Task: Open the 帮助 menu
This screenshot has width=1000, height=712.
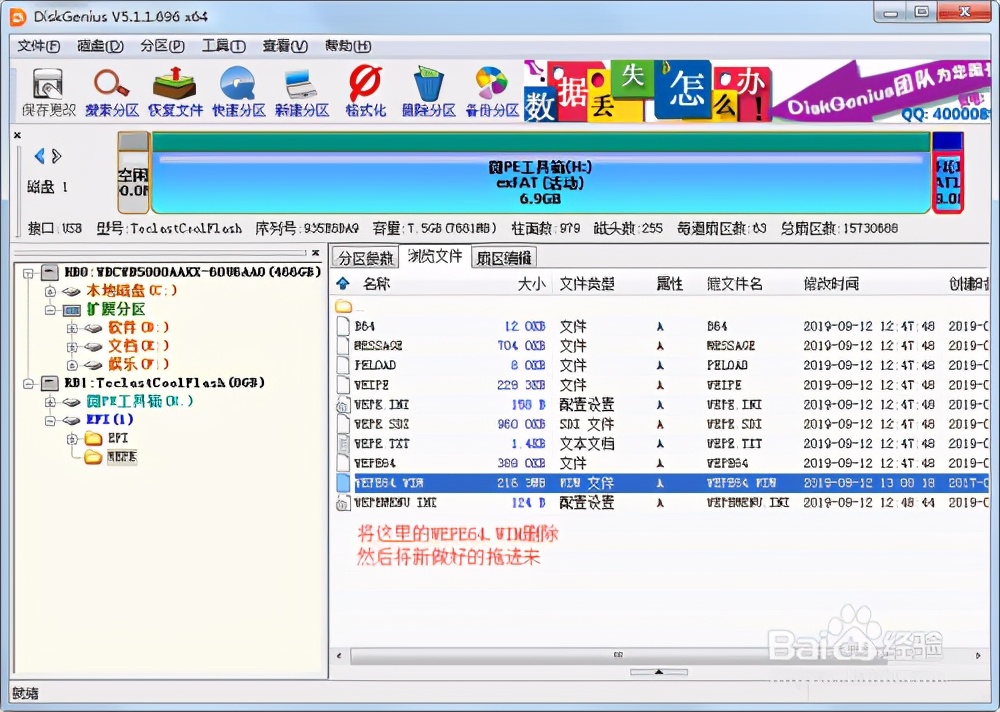Action: click(346, 45)
